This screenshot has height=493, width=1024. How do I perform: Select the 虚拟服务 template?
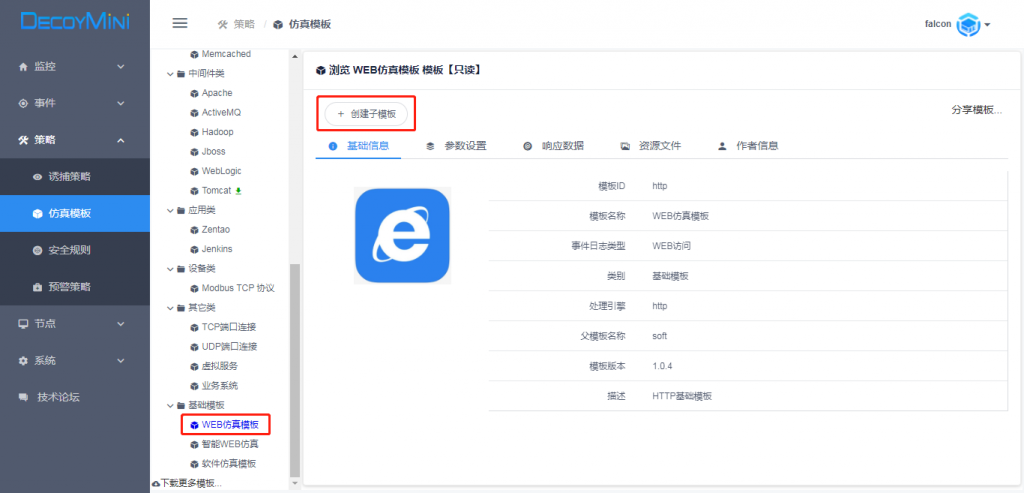tap(219, 366)
